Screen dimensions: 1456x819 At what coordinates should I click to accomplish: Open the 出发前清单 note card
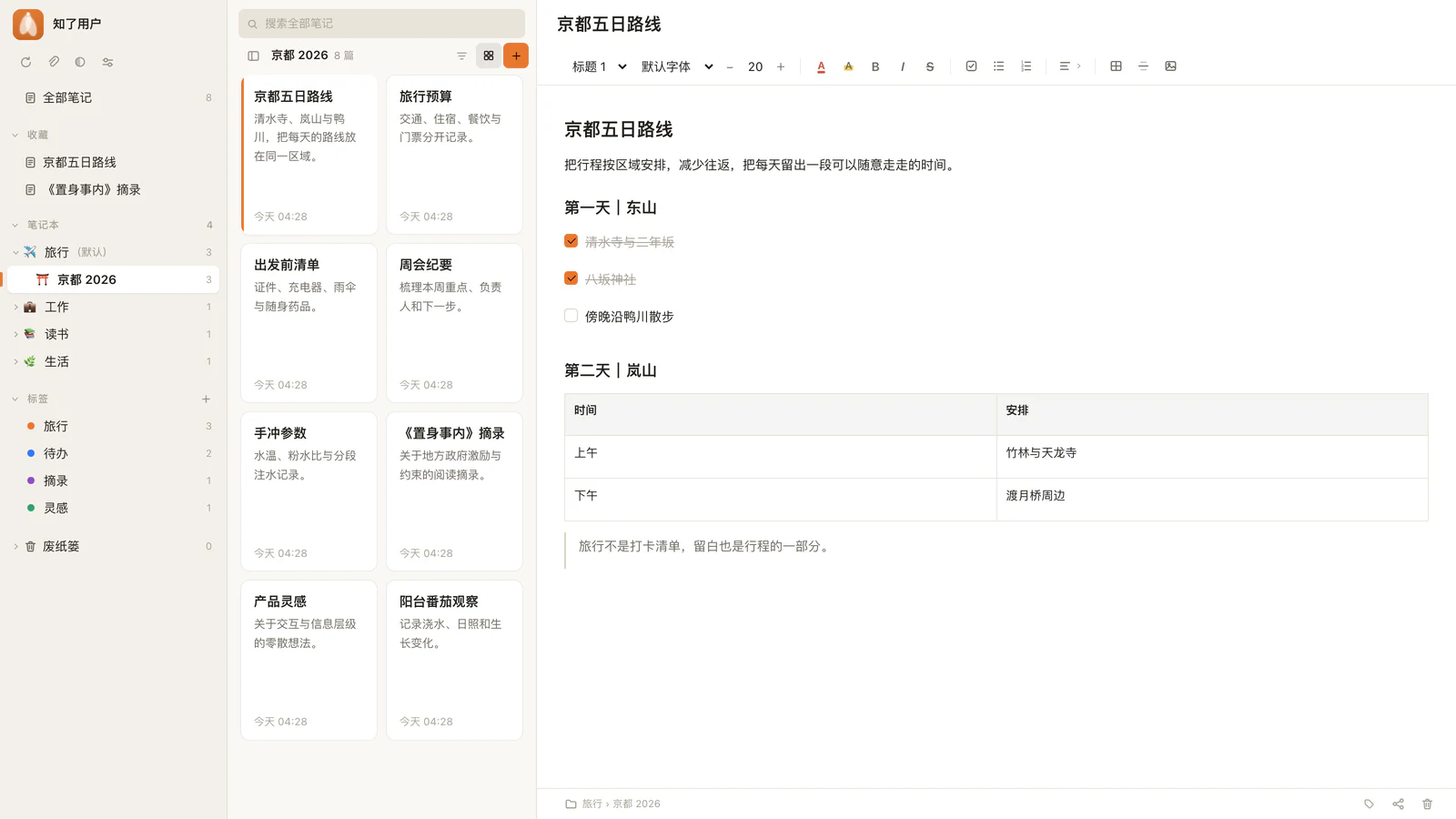click(x=308, y=323)
